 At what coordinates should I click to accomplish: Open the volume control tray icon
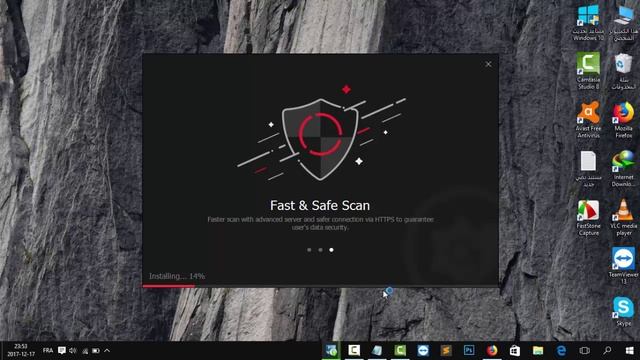73,351
